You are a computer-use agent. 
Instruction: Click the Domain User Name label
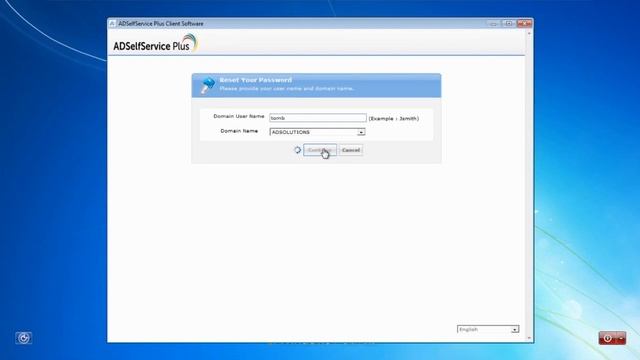point(239,116)
